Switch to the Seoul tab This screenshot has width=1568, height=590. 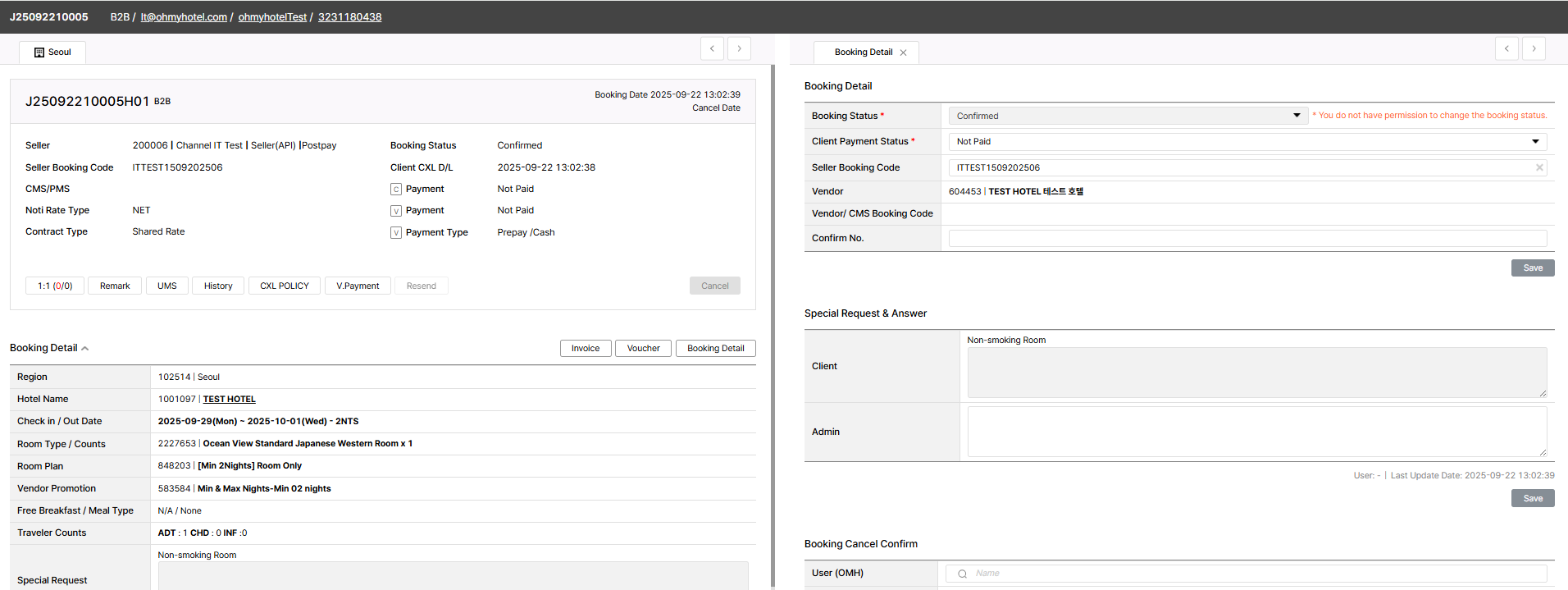(x=52, y=53)
